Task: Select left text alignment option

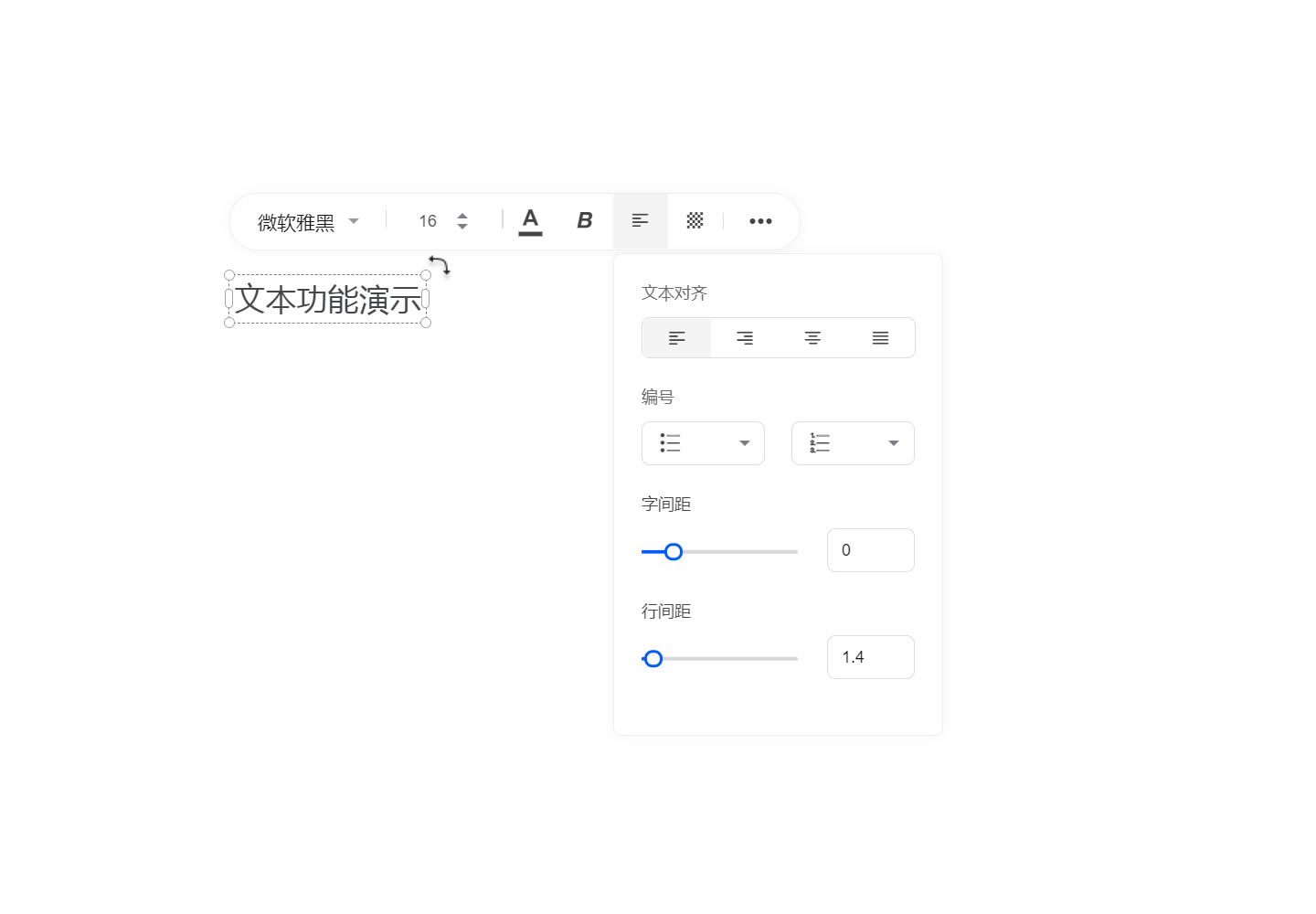Action: point(676,338)
